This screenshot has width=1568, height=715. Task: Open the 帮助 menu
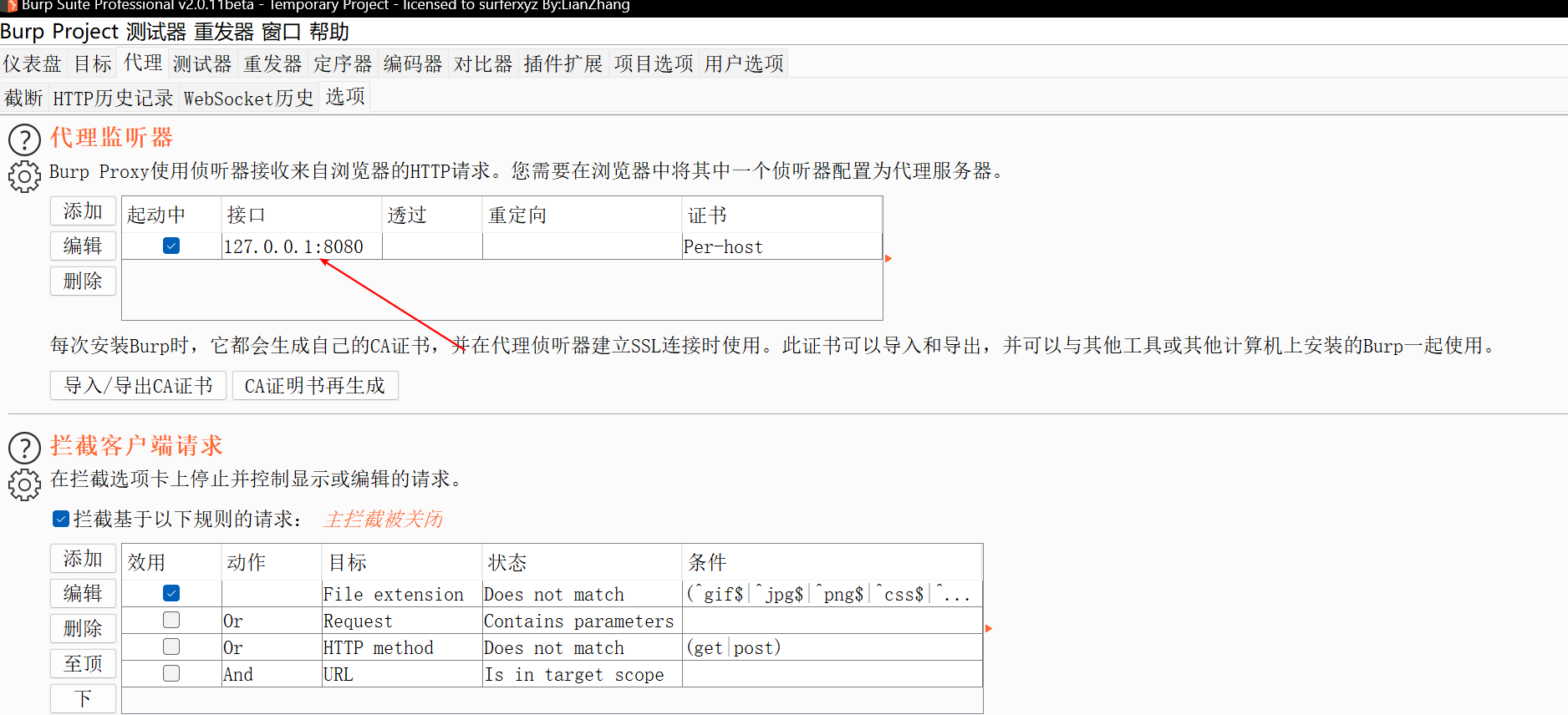(328, 32)
